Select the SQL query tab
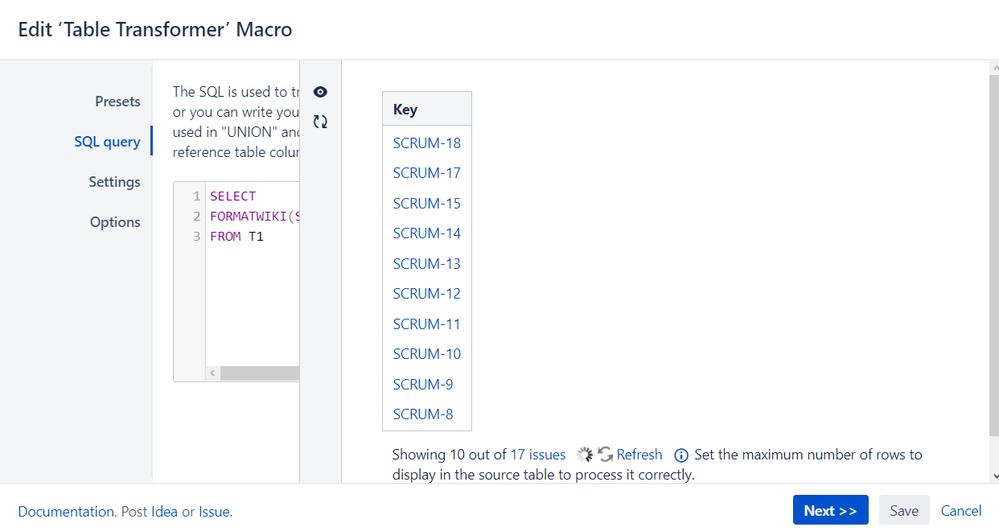 [x=107, y=141]
